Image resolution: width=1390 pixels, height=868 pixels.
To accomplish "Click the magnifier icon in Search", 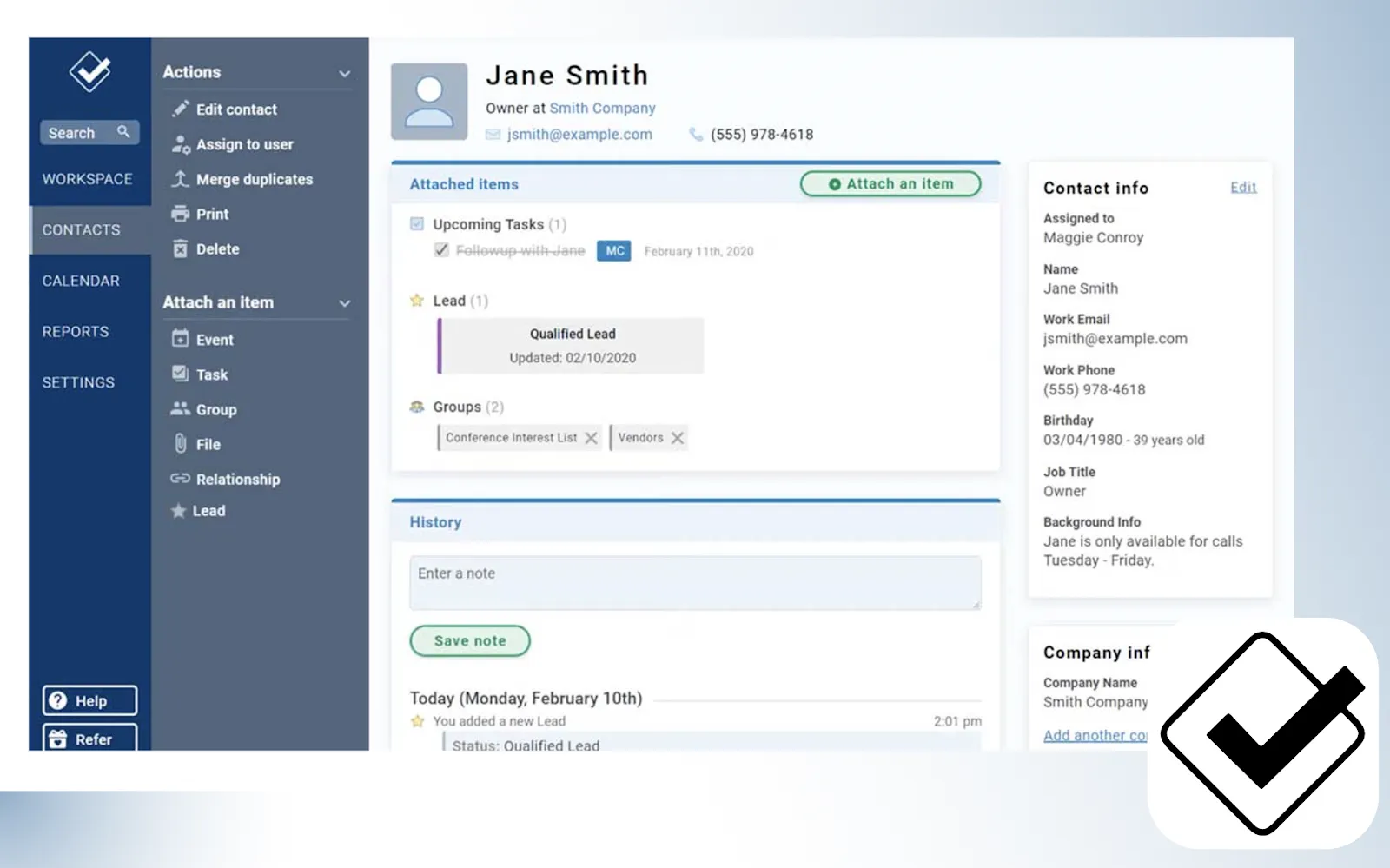I will [x=123, y=132].
